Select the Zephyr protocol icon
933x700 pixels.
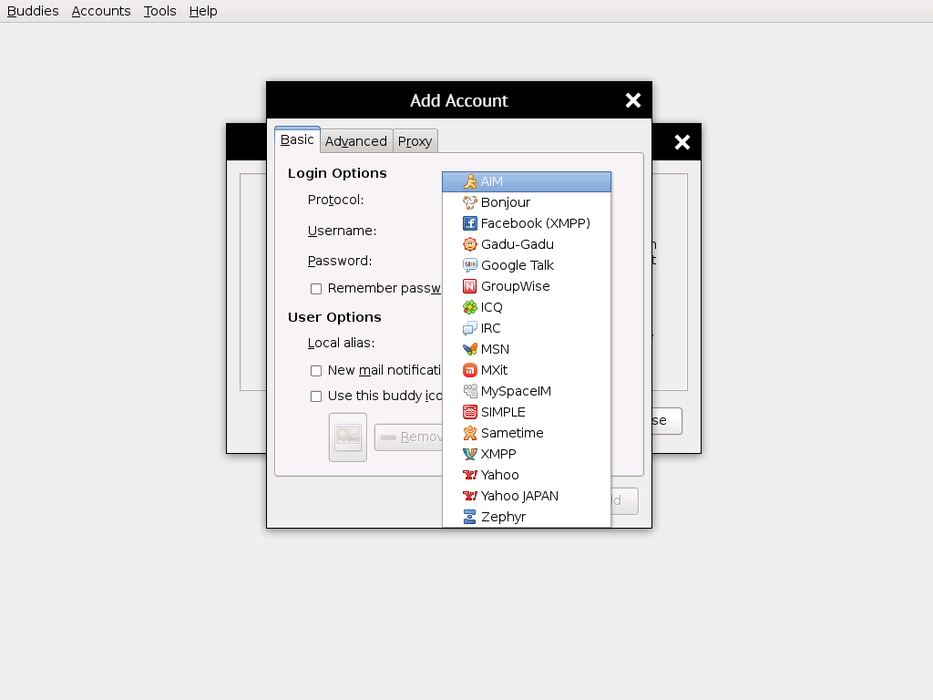click(x=470, y=517)
